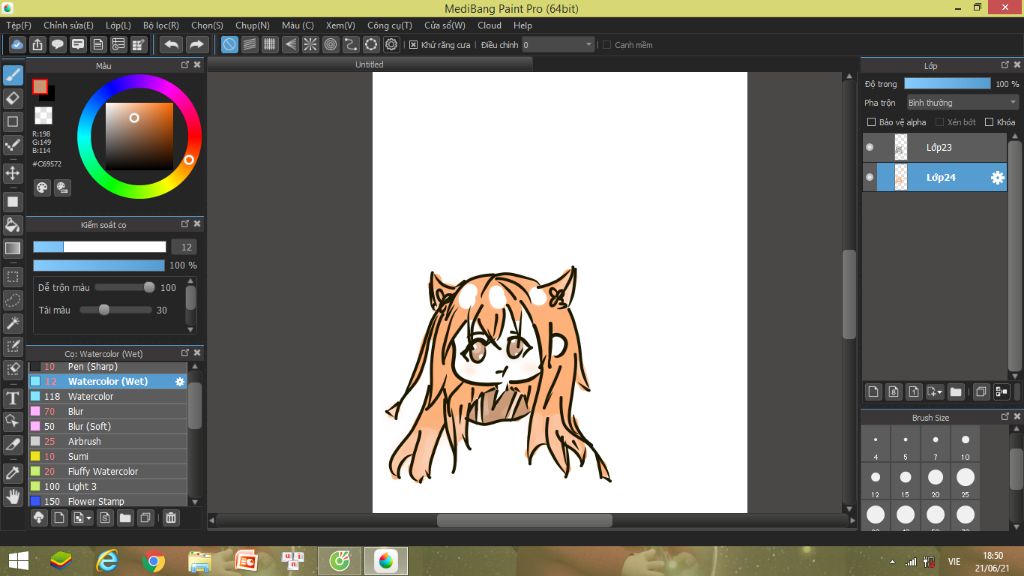Select the Bucket fill tool
This screenshot has height=576, width=1024.
coord(12,225)
